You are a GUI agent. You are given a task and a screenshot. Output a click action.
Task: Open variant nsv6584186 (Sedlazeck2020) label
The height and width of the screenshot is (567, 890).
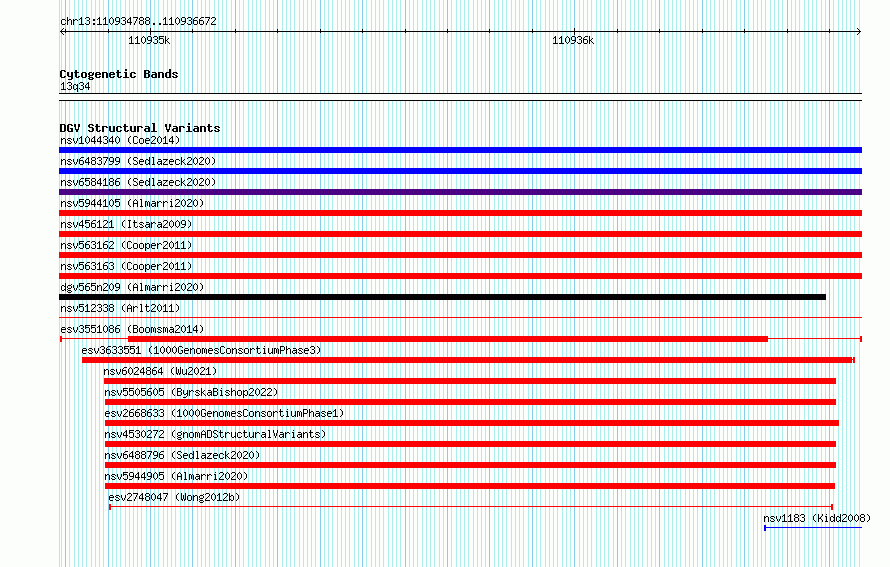click(138, 182)
